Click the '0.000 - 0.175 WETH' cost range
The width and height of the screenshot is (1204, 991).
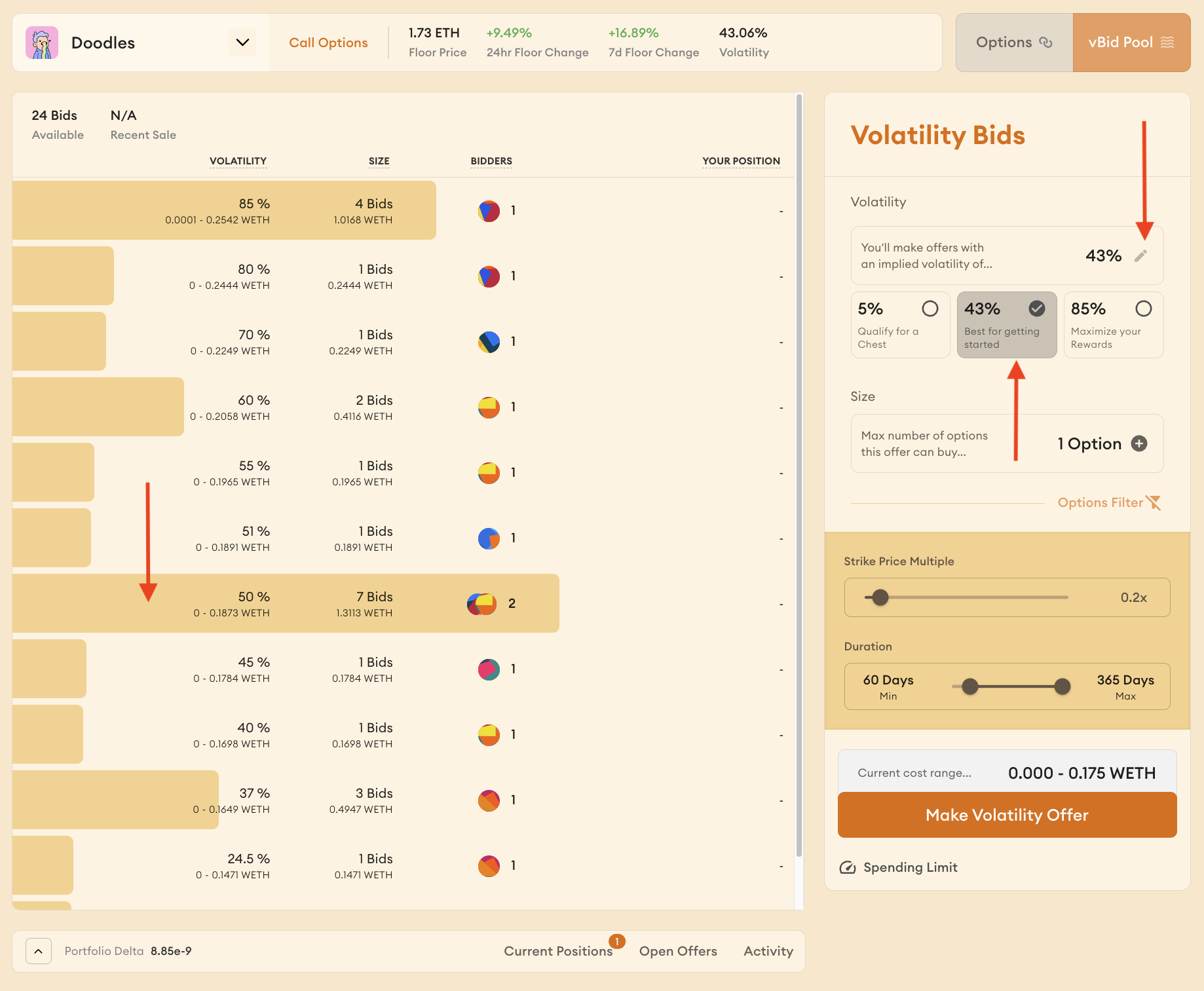click(x=1082, y=774)
